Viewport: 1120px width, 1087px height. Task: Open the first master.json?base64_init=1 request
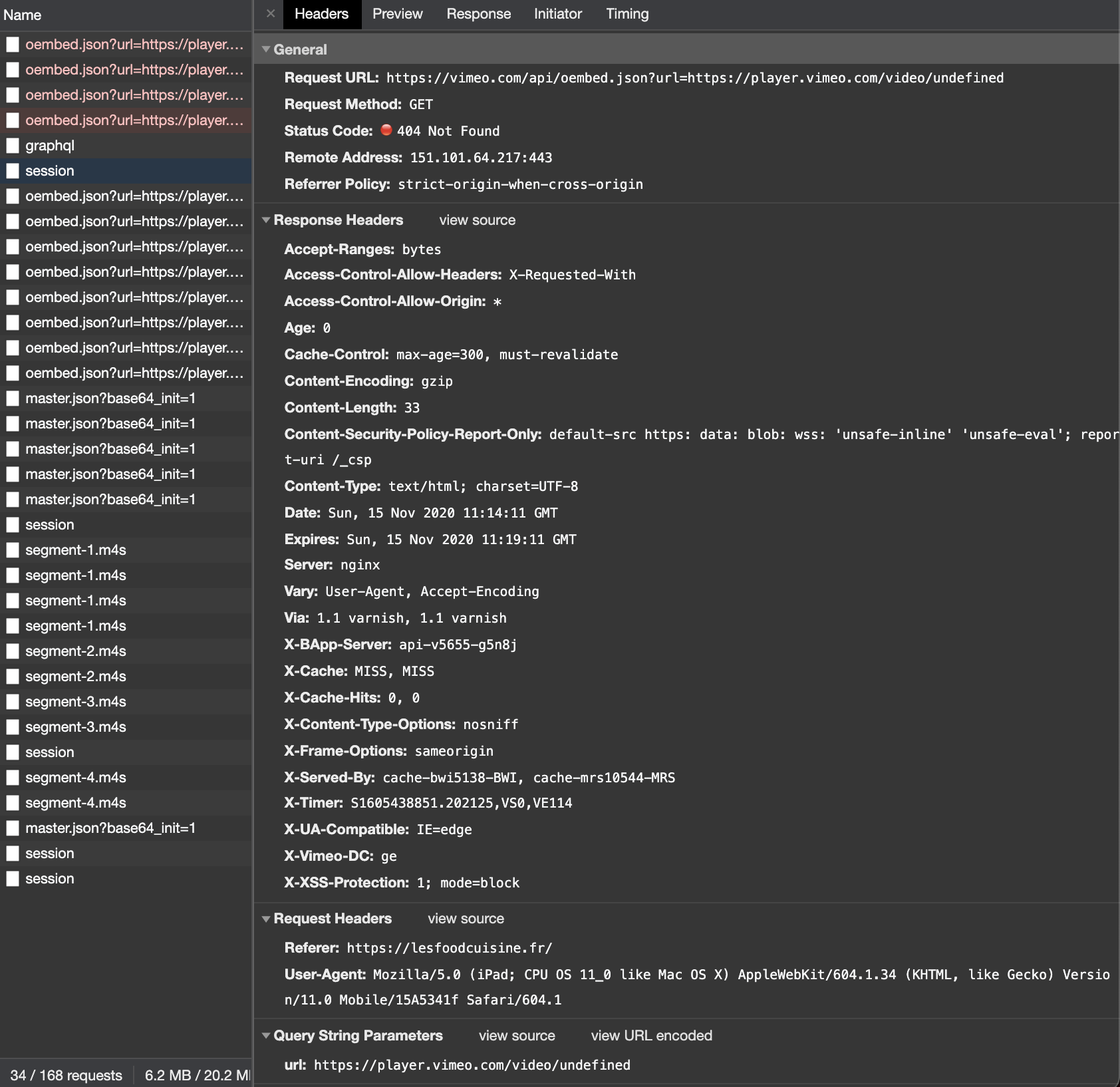click(110, 398)
